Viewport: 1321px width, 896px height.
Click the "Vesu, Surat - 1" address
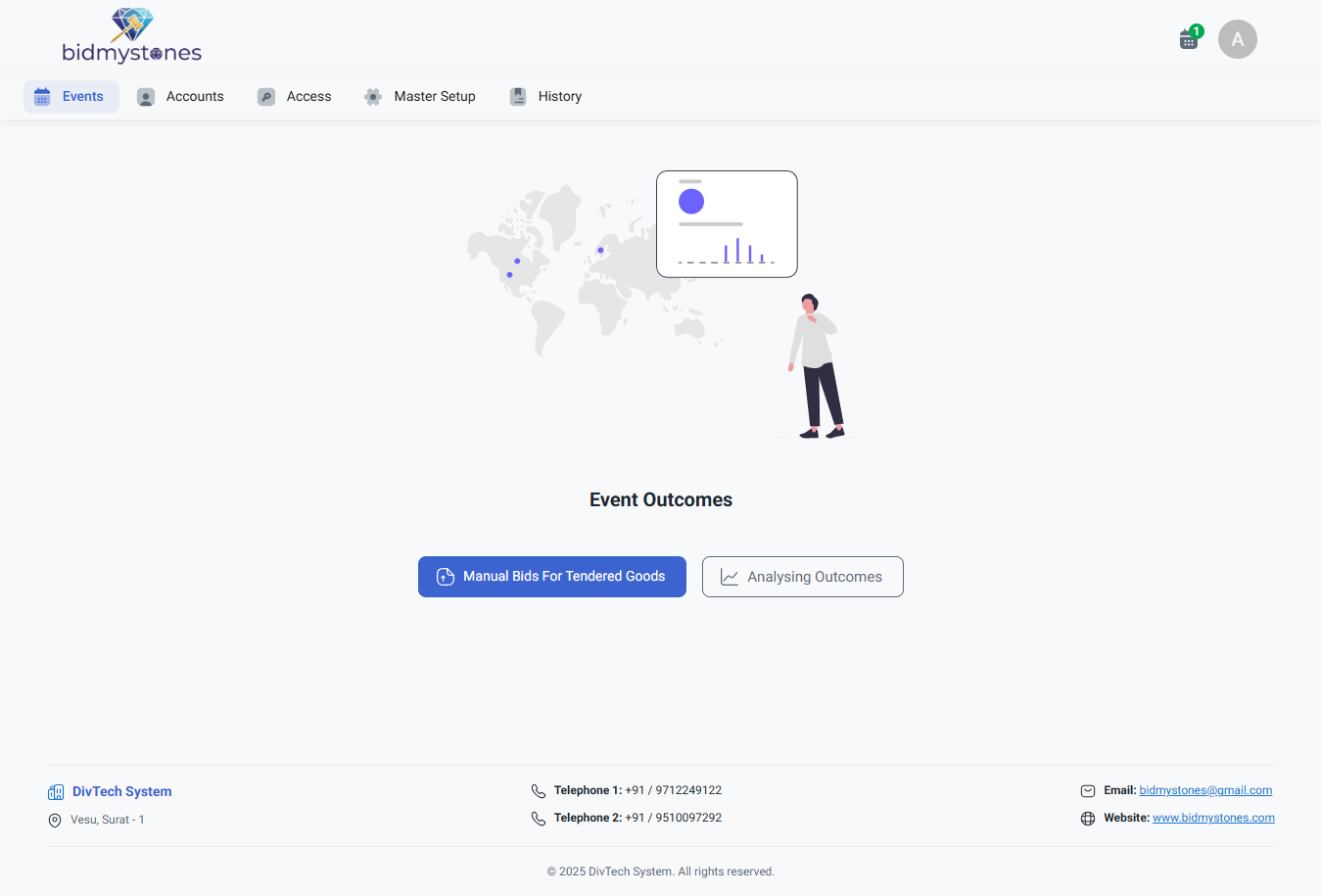(108, 820)
